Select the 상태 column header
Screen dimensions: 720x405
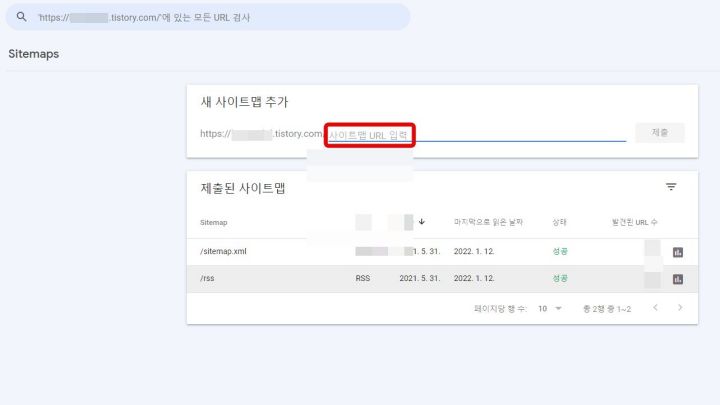[559, 222]
